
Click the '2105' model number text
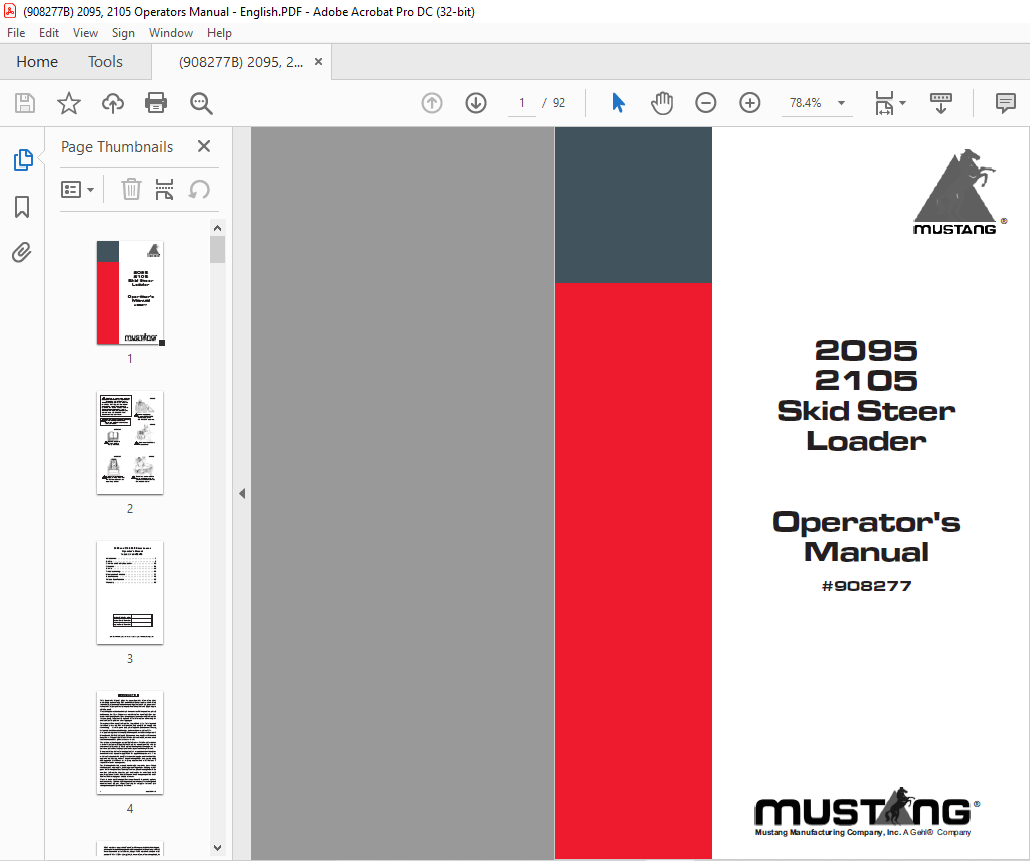866,381
